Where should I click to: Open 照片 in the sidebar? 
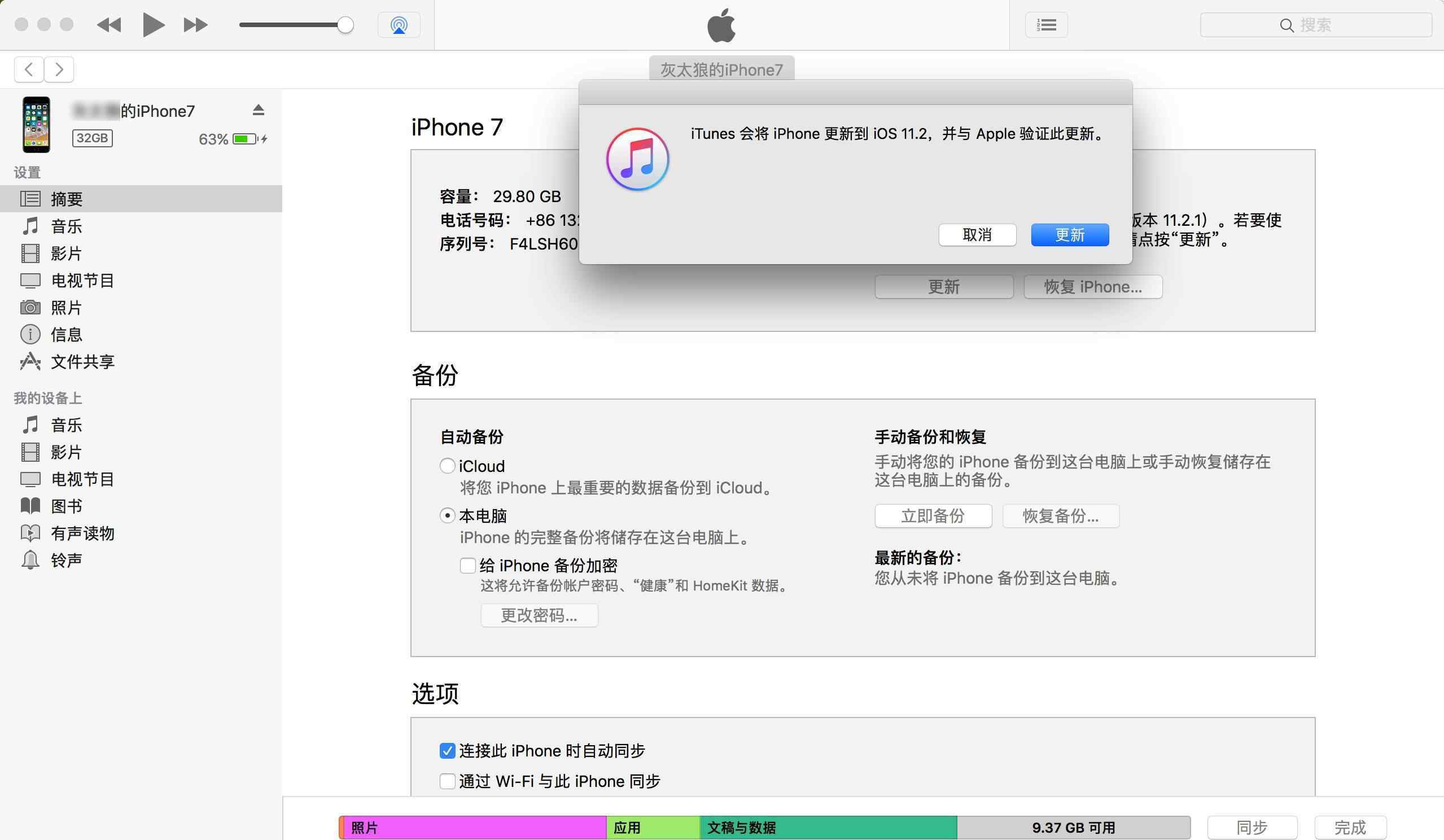tap(141, 307)
